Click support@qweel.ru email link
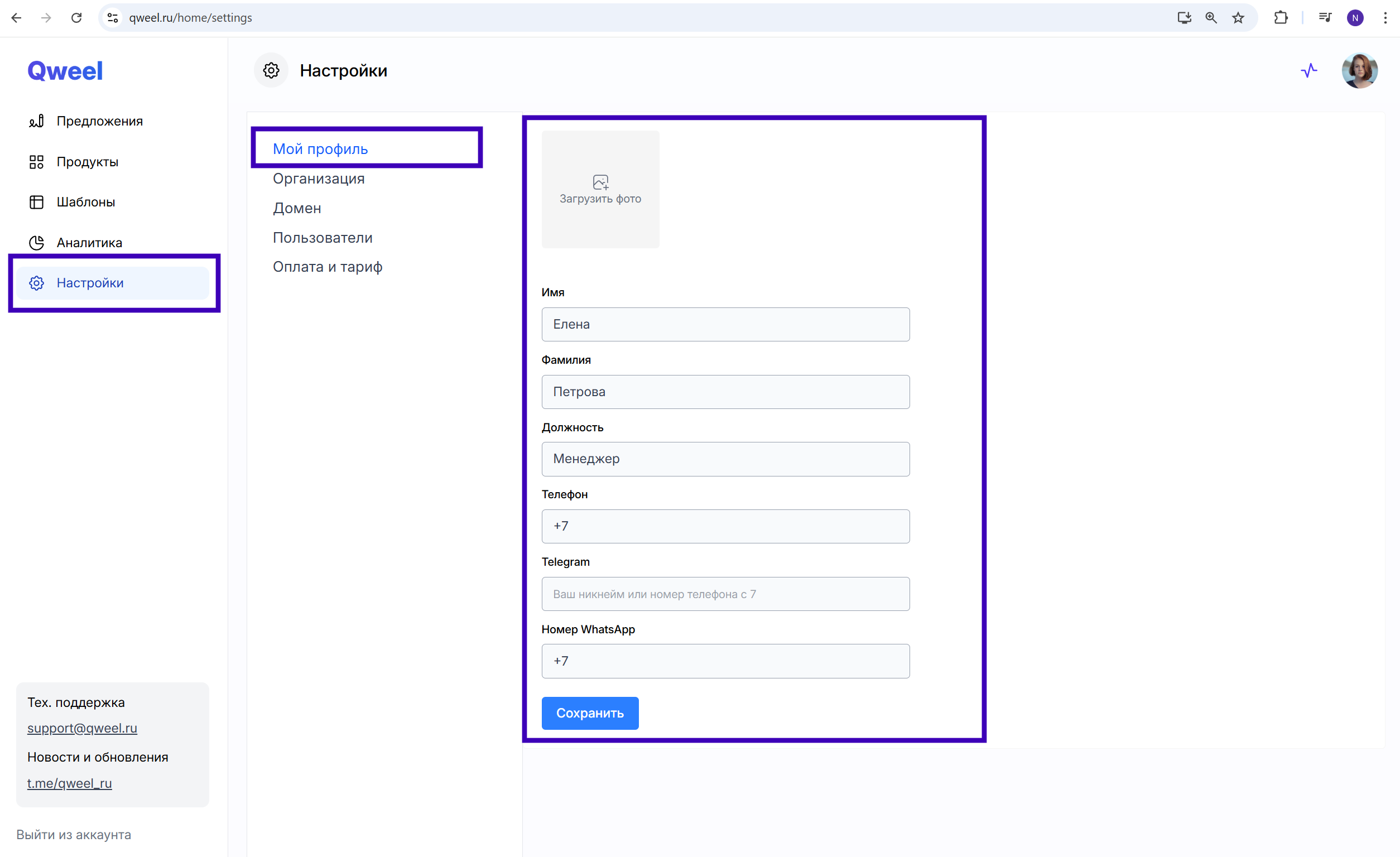The height and width of the screenshot is (857, 1400). coord(83,728)
